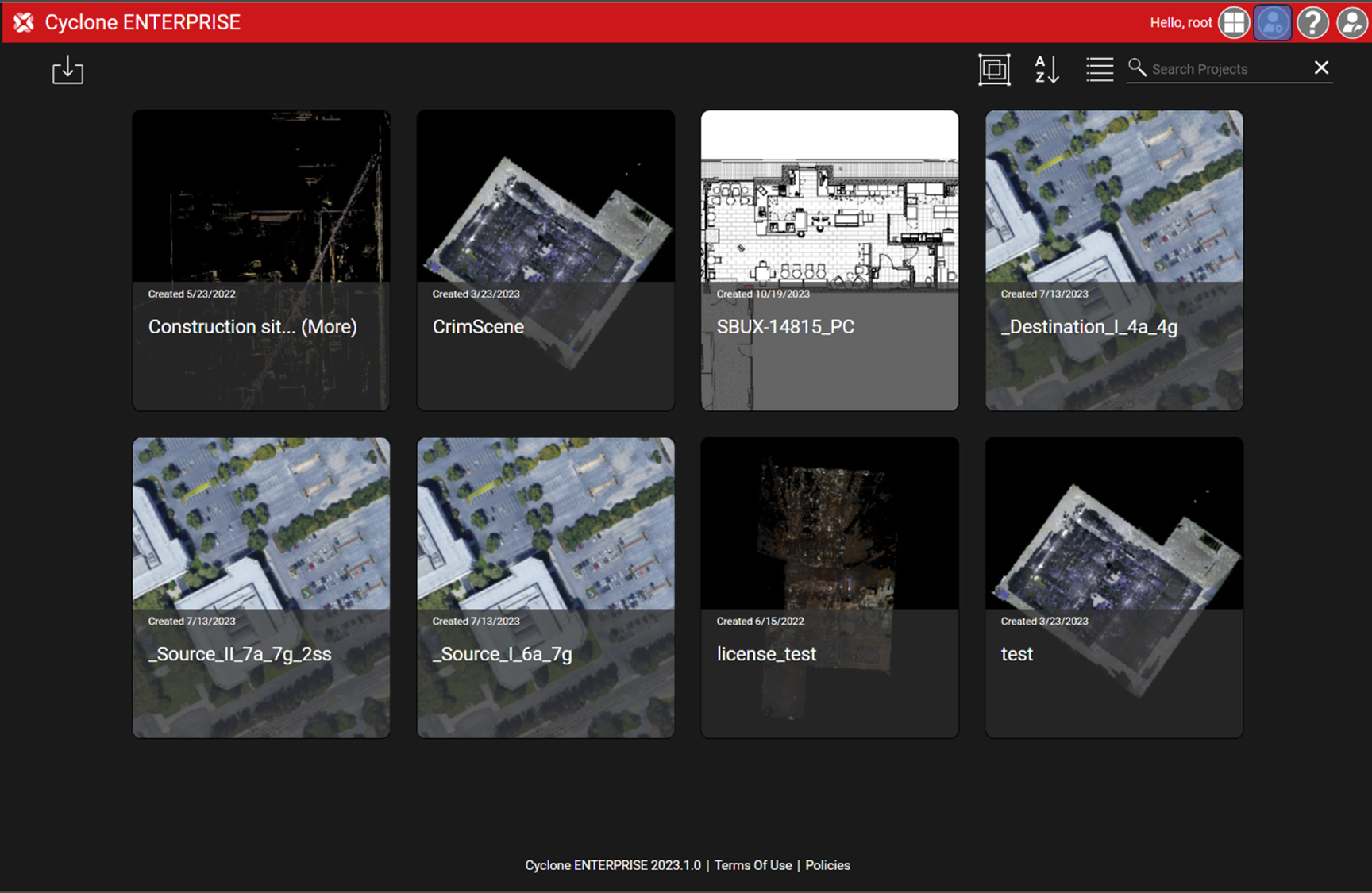Open the Policies link in footer
The height and width of the screenshot is (893, 1372).
[827, 865]
